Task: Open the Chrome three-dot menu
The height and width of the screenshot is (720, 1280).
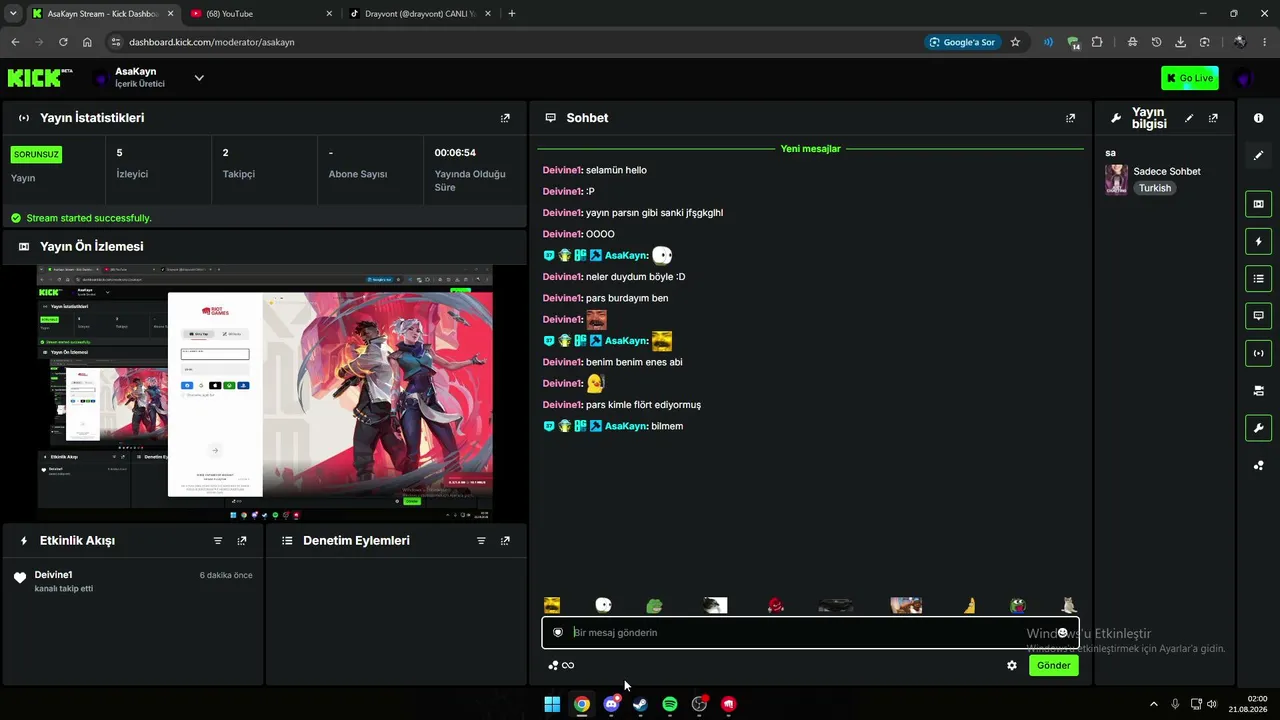Action: [x=1266, y=42]
